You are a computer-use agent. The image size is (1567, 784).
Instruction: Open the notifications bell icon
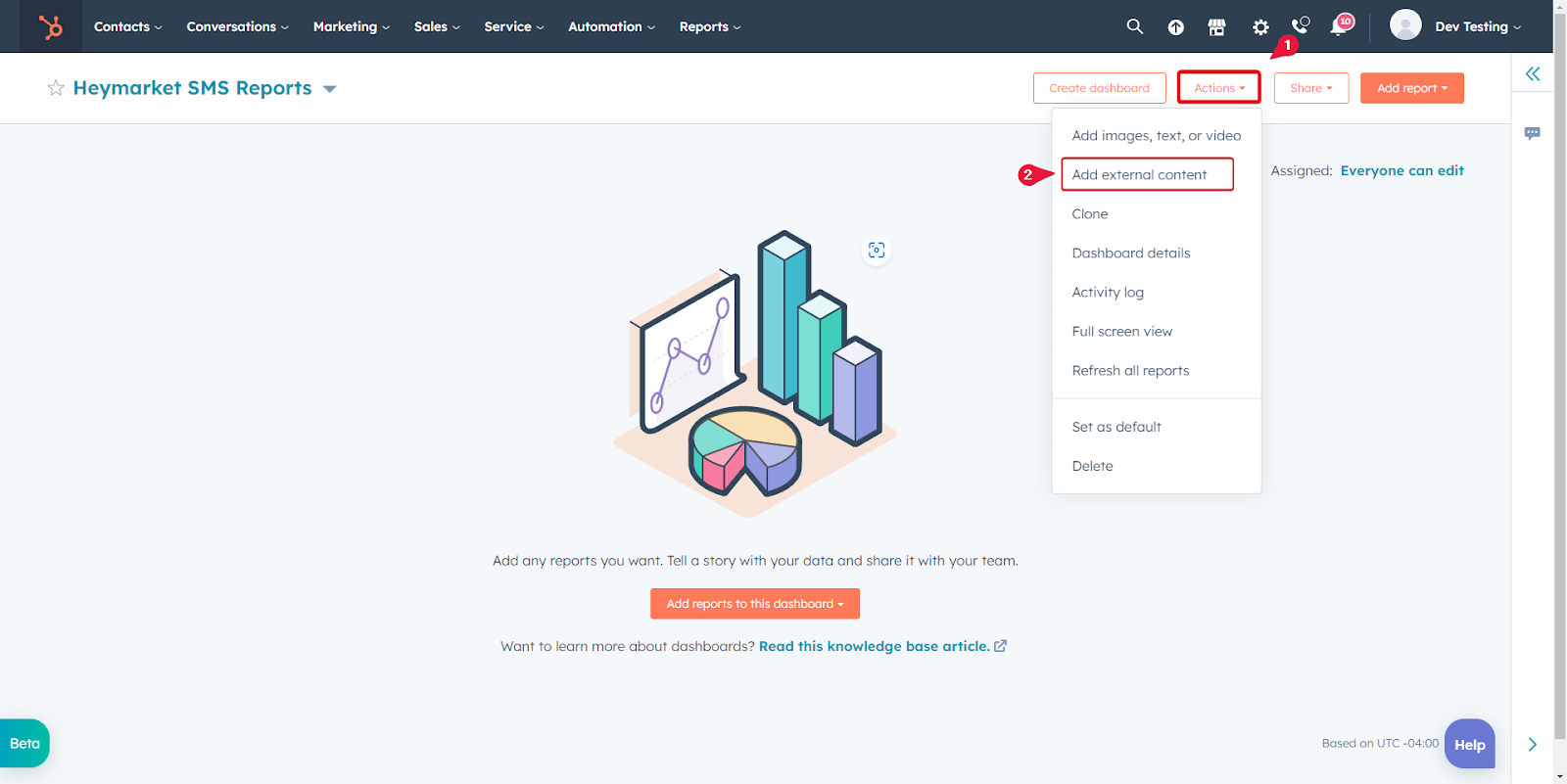point(1339,26)
